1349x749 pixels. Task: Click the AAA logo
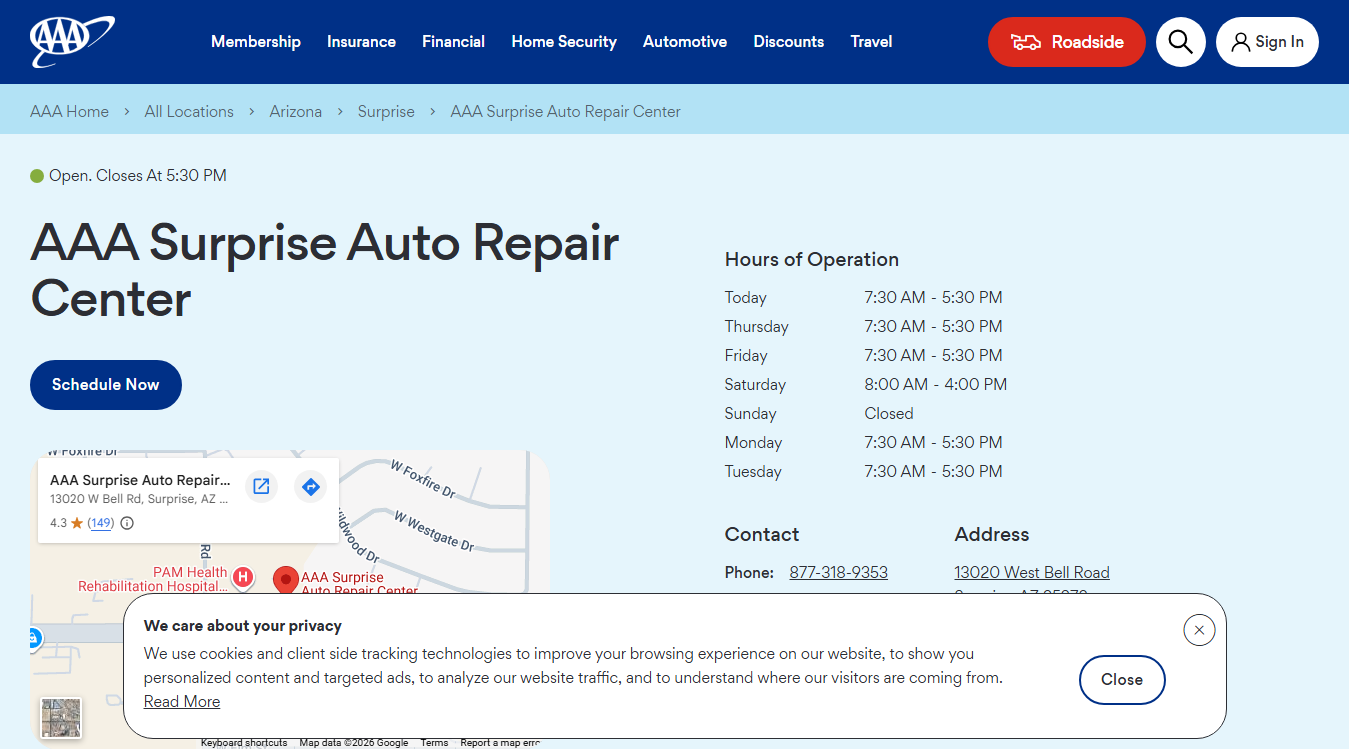pos(72,41)
